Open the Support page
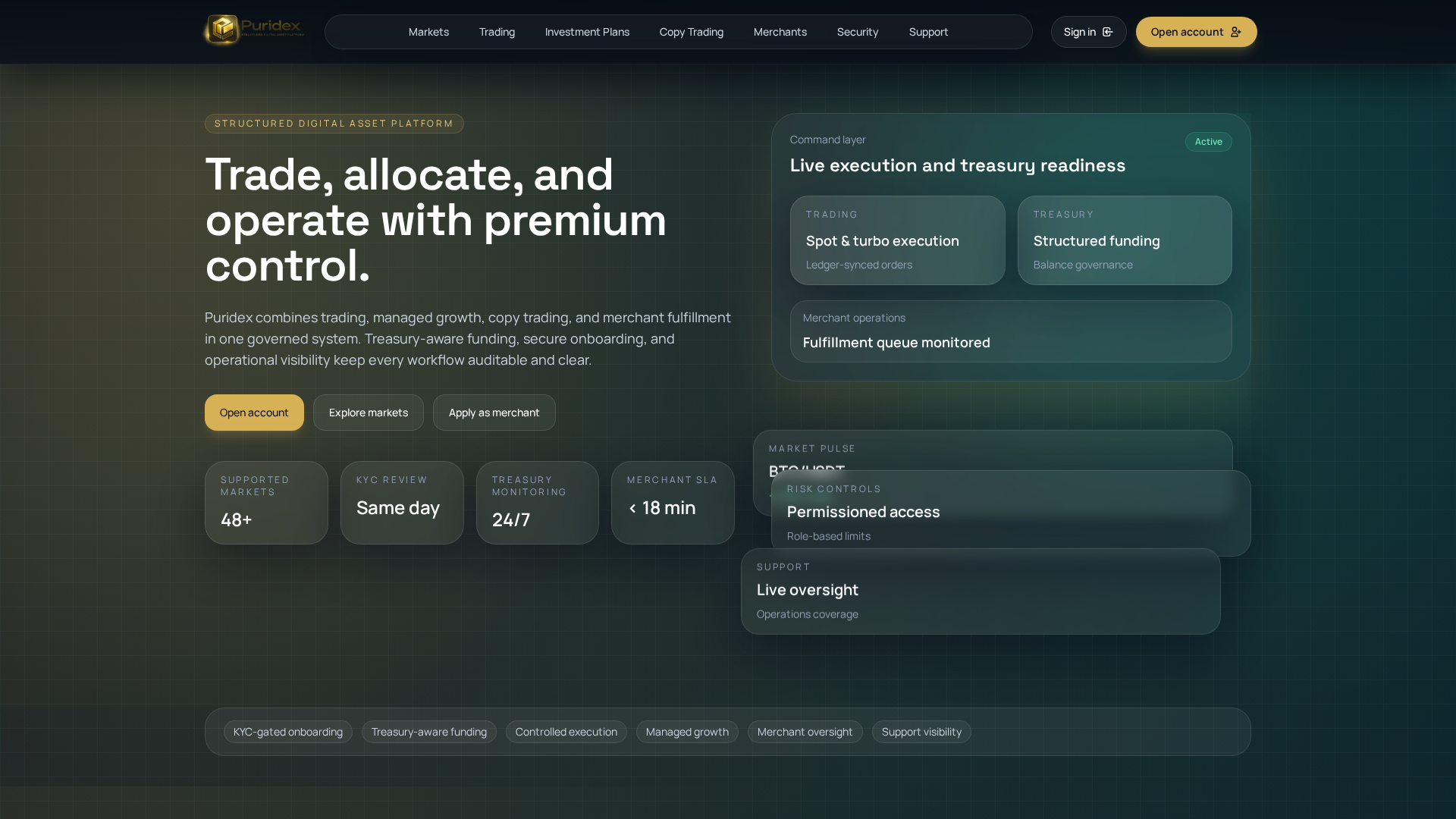Image resolution: width=1456 pixels, height=819 pixels. click(x=928, y=32)
